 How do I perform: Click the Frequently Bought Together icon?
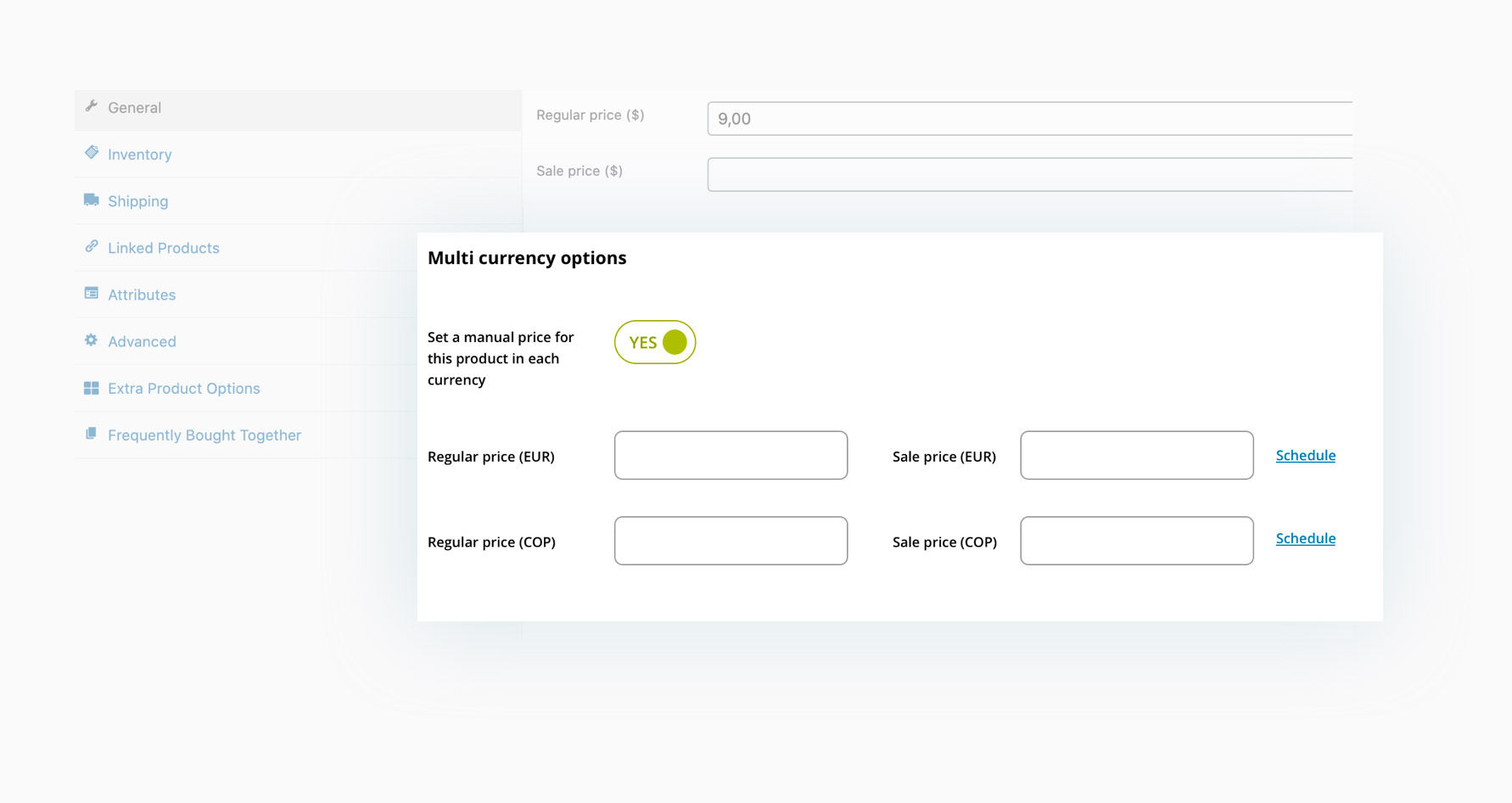tap(92, 433)
